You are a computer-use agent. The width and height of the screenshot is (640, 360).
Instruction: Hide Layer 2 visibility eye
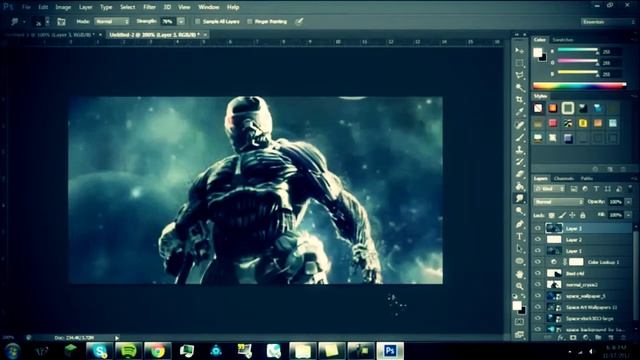(538, 240)
